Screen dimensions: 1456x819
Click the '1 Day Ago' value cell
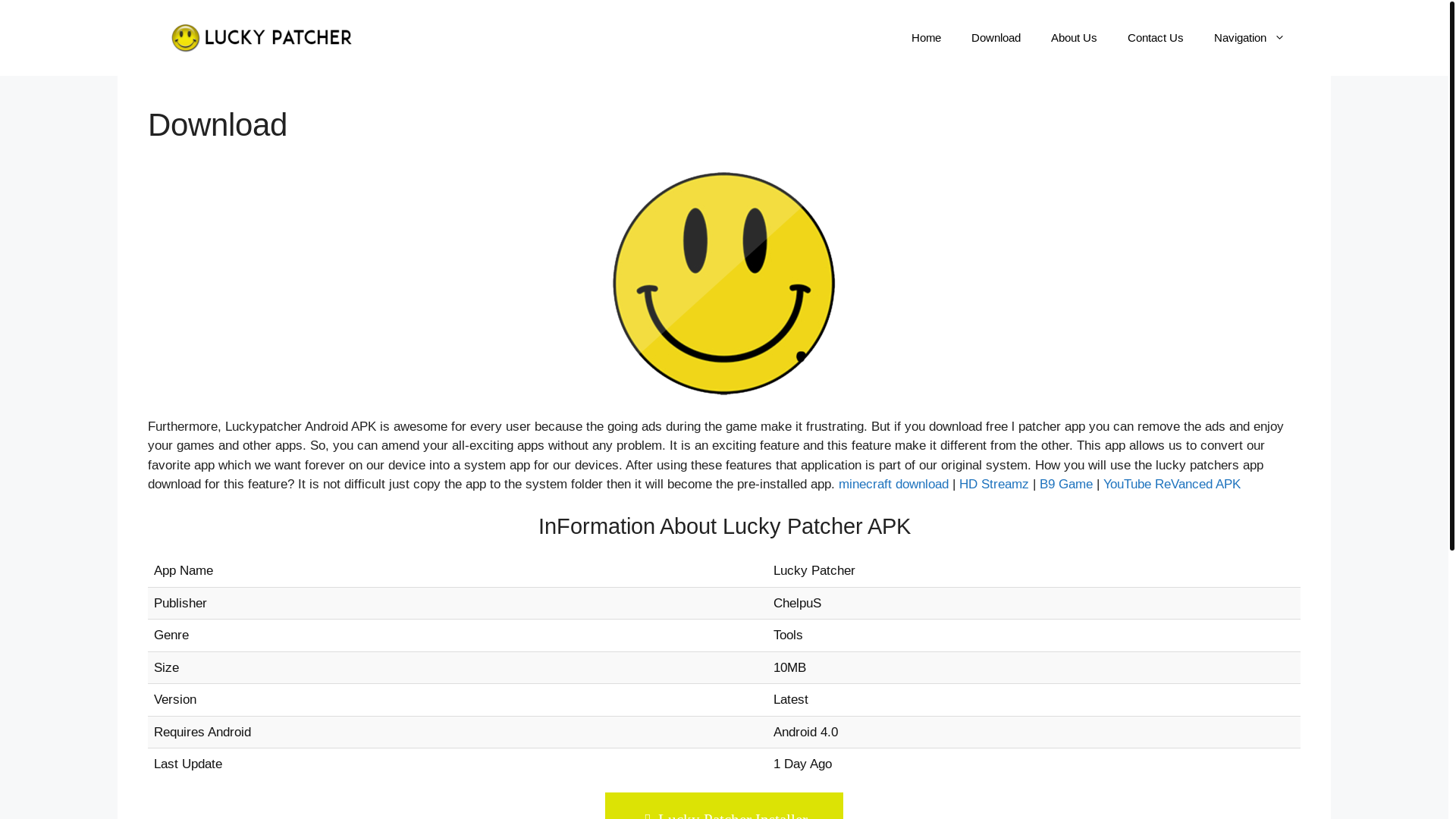1034,764
